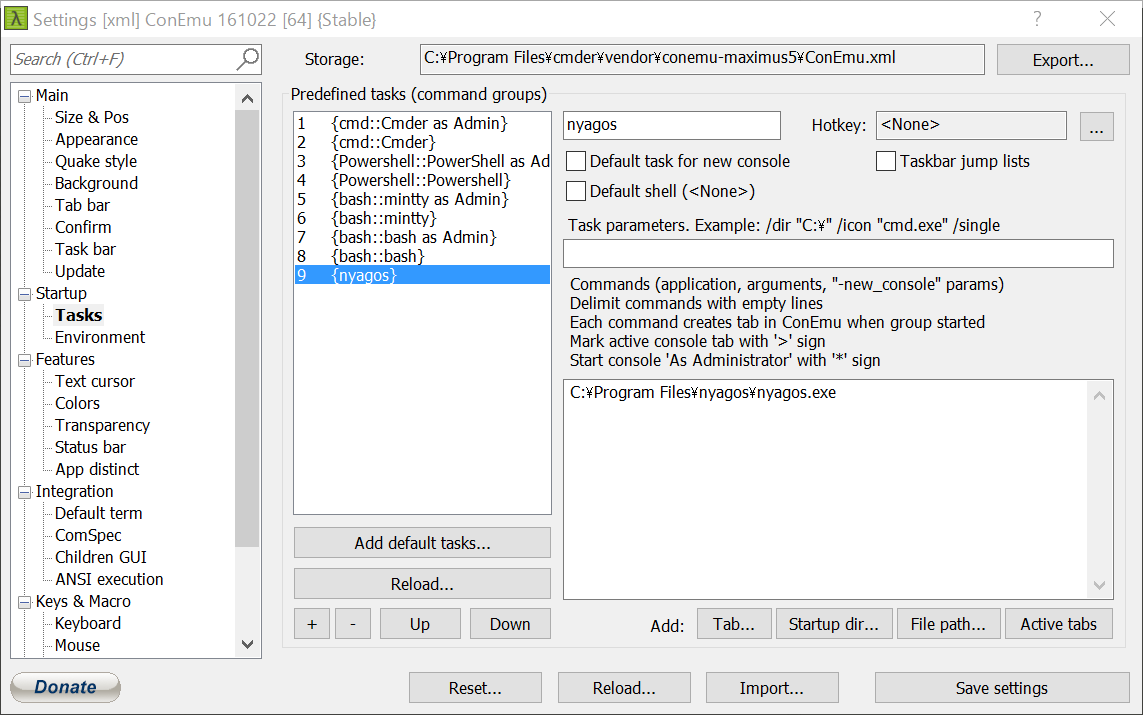Click tree scrollbar up arrow
The width and height of the screenshot is (1143, 715).
point(247,98)
